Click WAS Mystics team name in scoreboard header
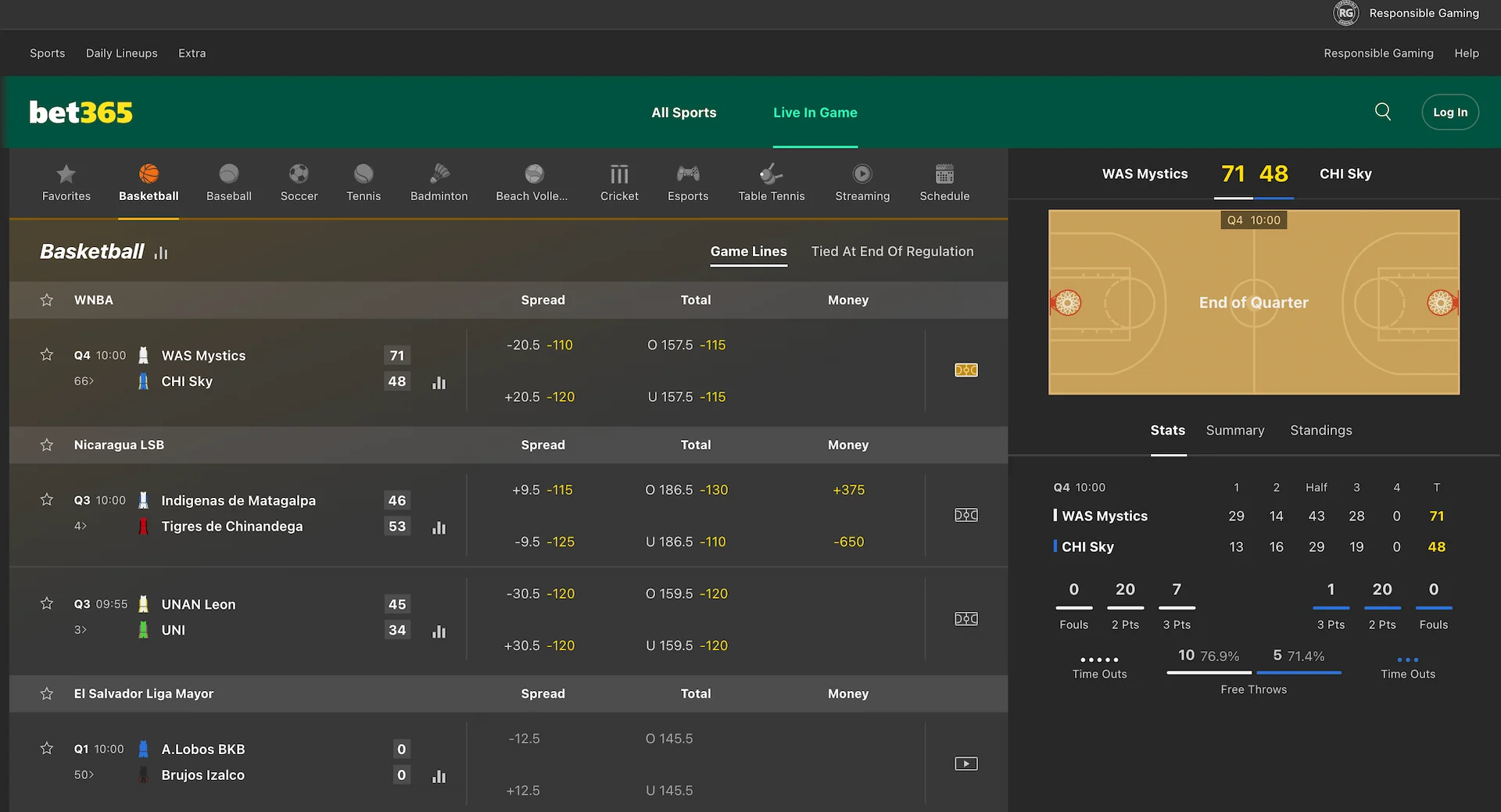1501x812 pixels. click(x=1145, y=173)
